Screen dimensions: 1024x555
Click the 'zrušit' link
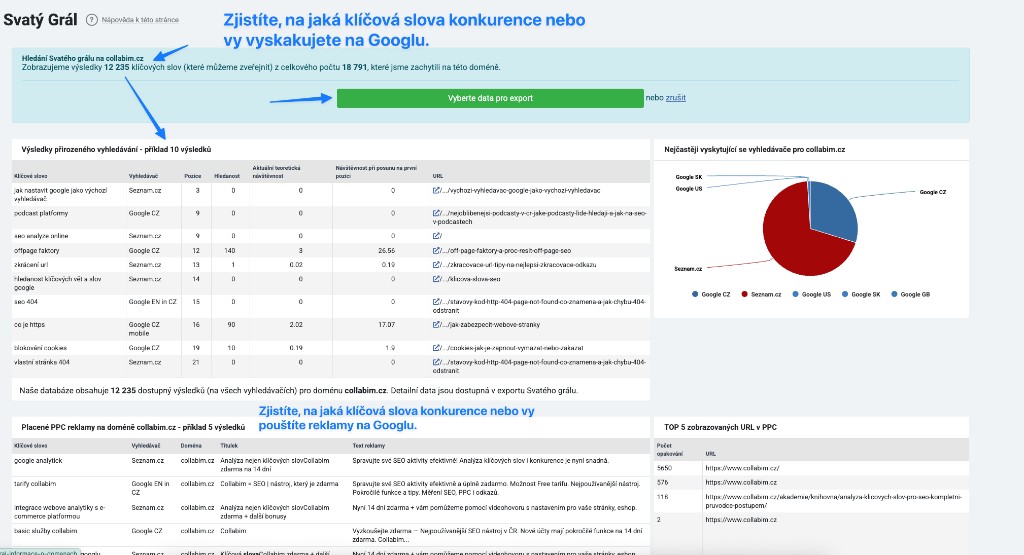(x=675, y=98)
